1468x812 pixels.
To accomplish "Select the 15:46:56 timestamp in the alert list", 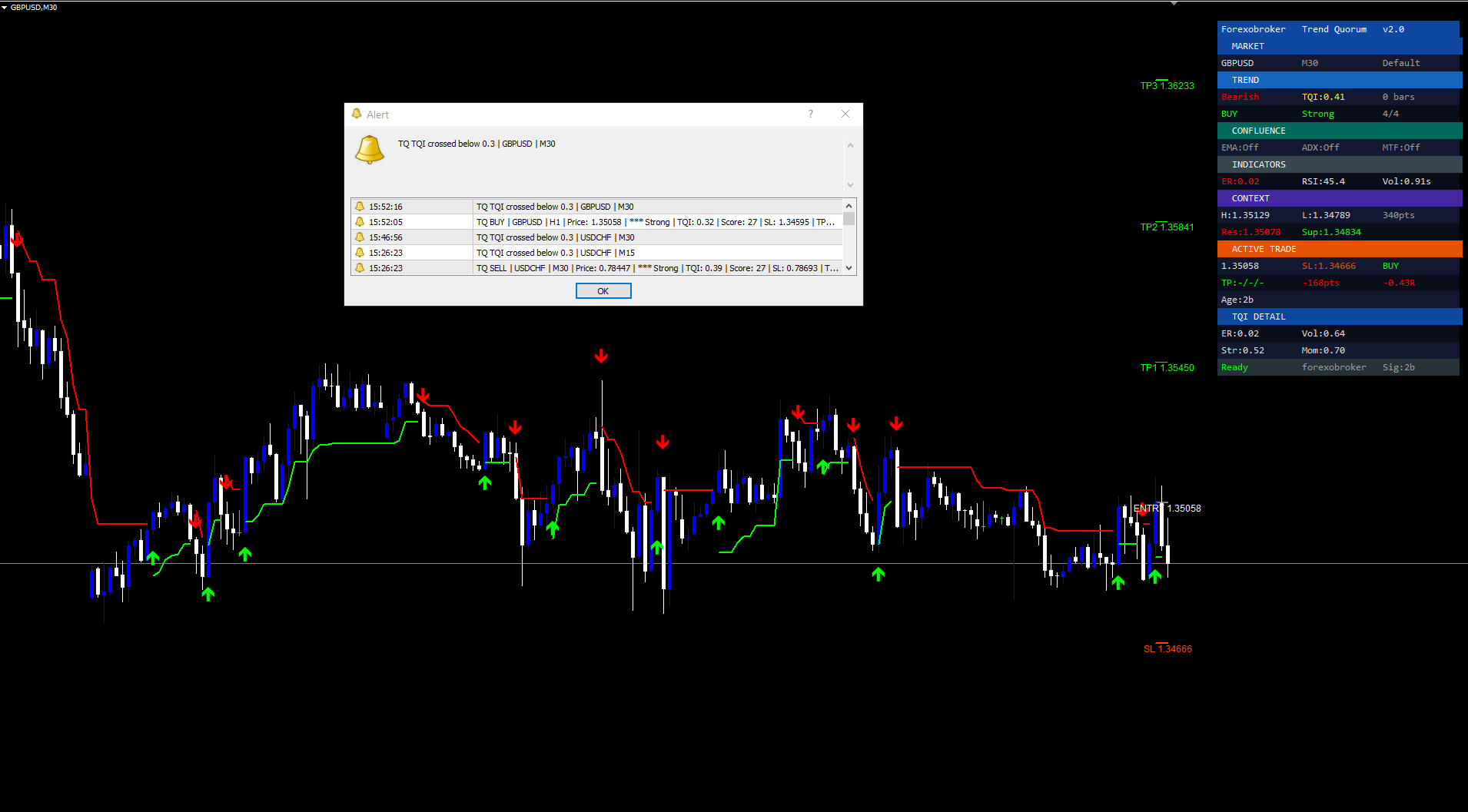I will point(386,237).
